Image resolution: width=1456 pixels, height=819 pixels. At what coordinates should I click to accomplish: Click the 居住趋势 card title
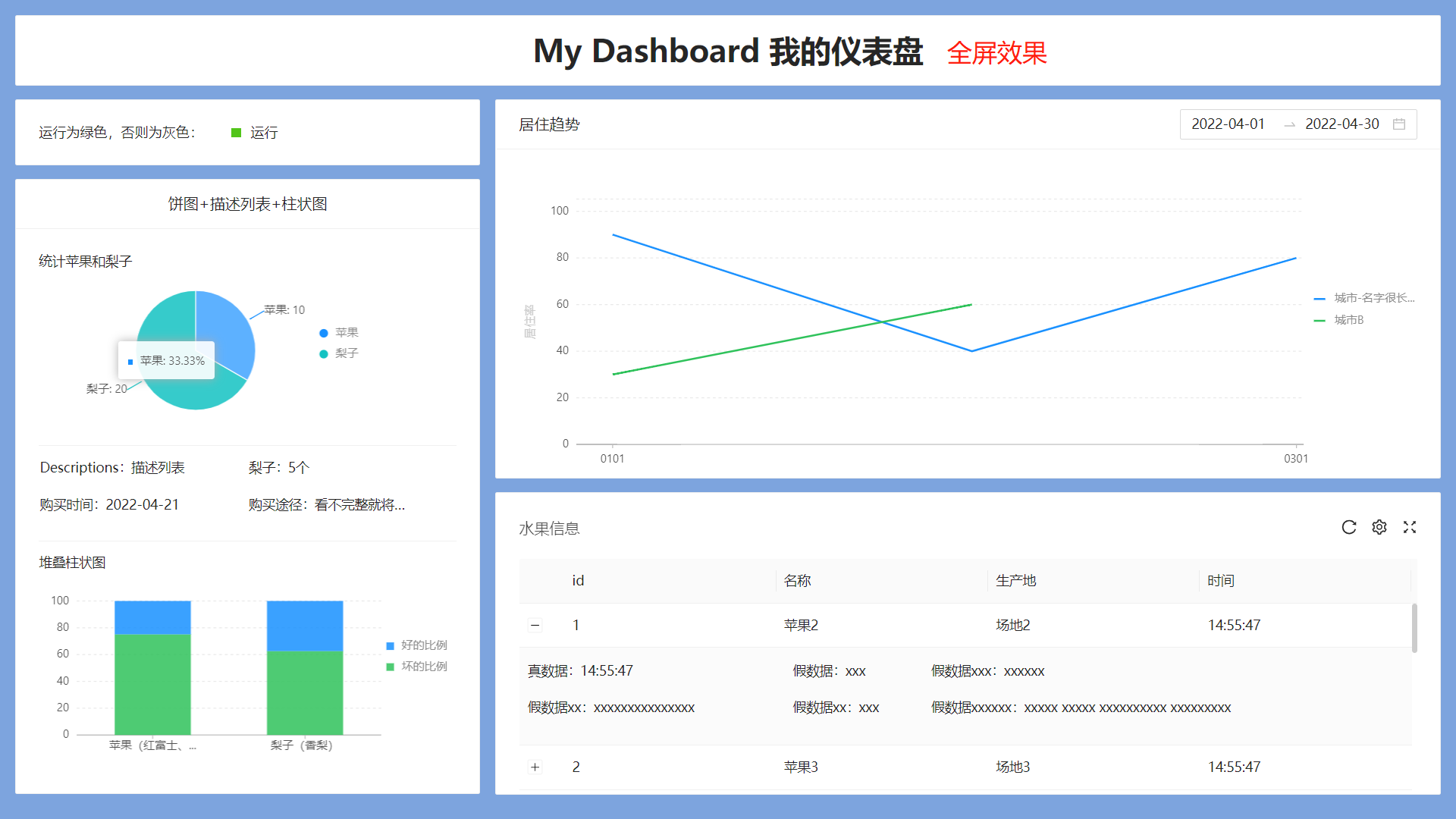[x=549, y=124]
